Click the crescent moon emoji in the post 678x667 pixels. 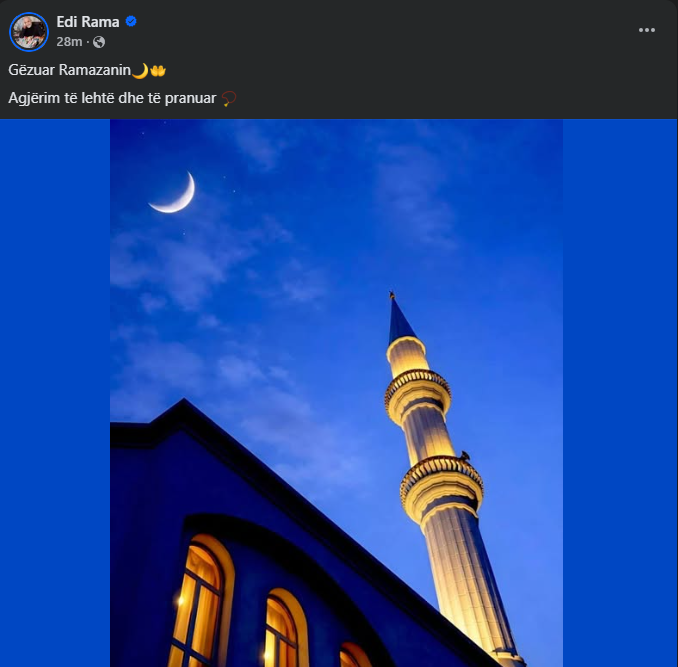tap(140, 70)
